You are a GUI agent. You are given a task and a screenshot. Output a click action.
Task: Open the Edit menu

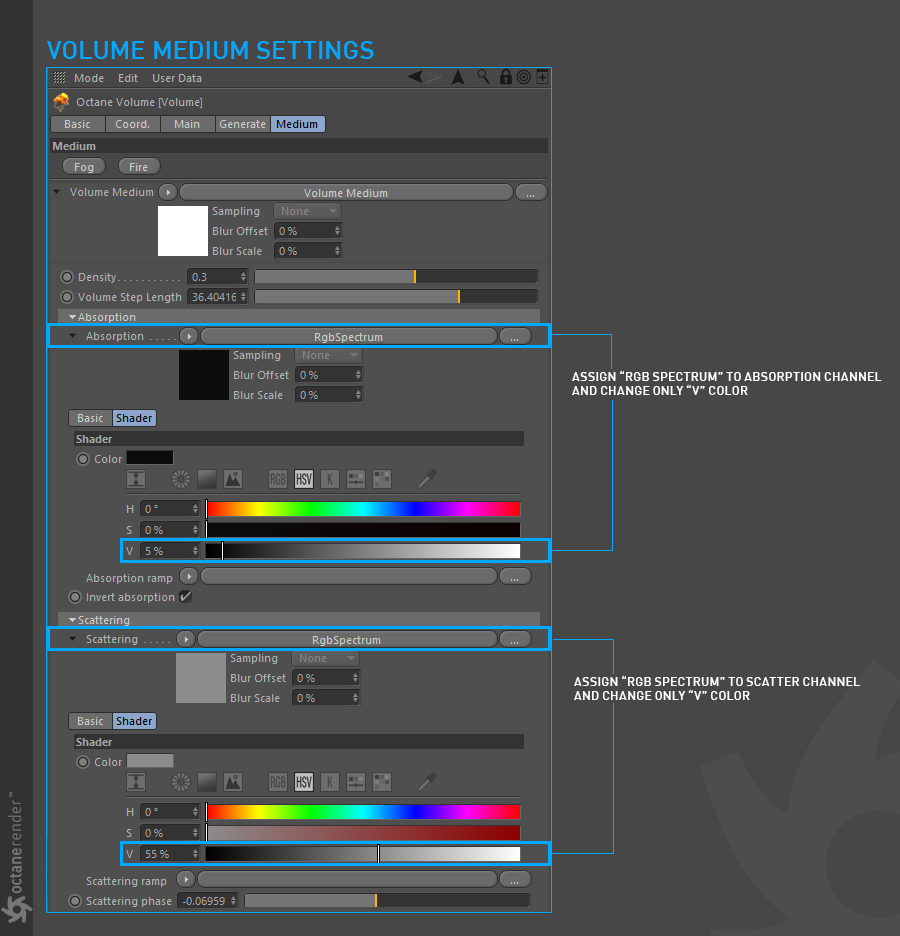point(128,78)
